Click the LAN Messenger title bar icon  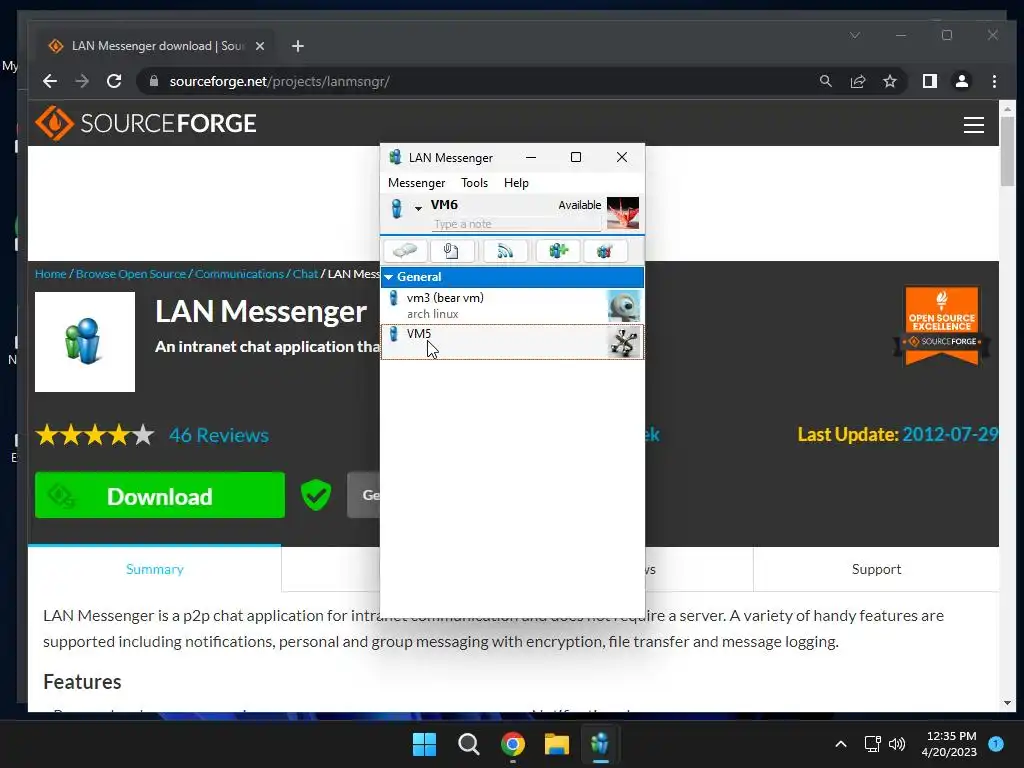395,157
